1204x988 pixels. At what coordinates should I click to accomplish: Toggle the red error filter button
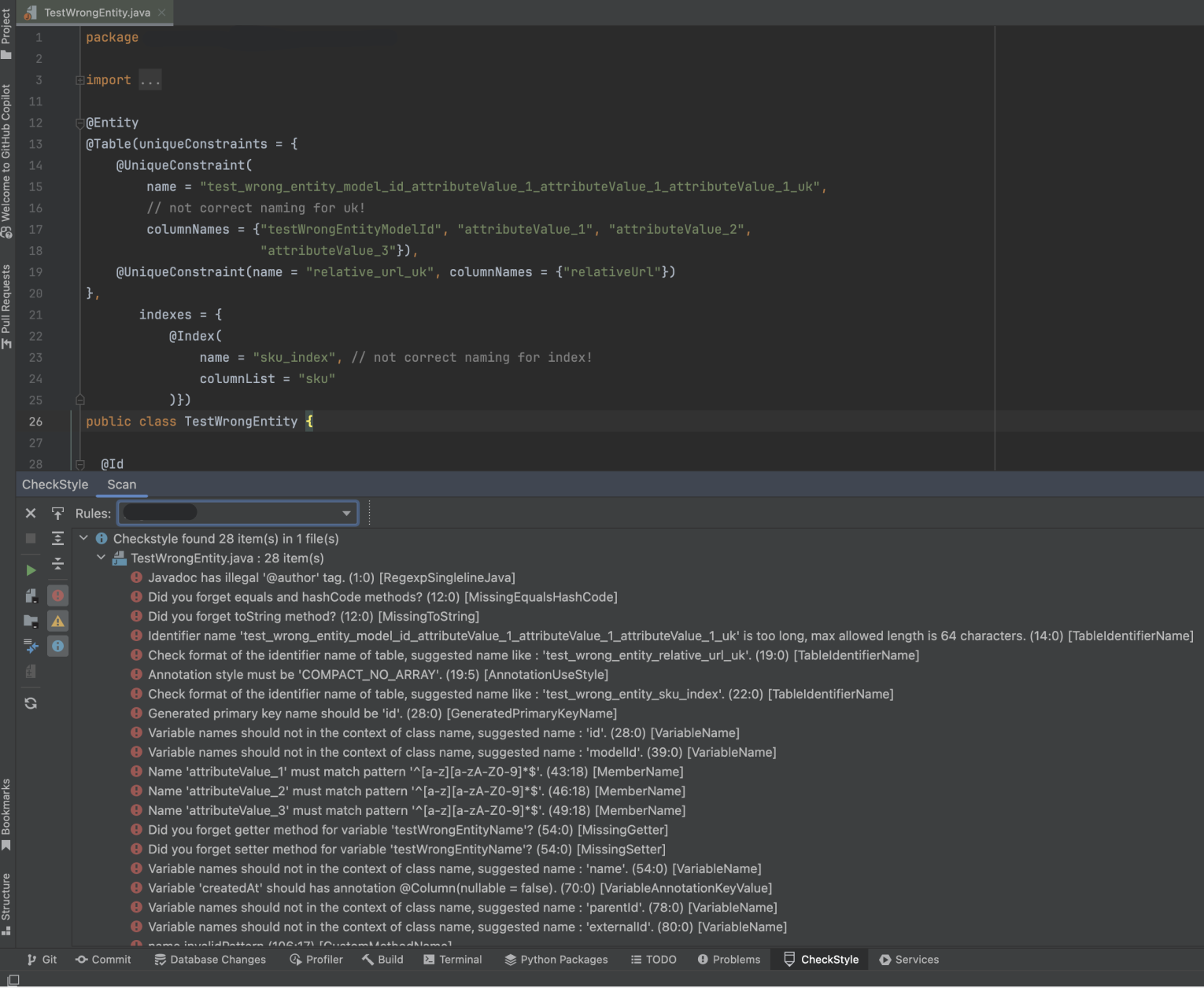pyautogui.click(x=57, y=595)
